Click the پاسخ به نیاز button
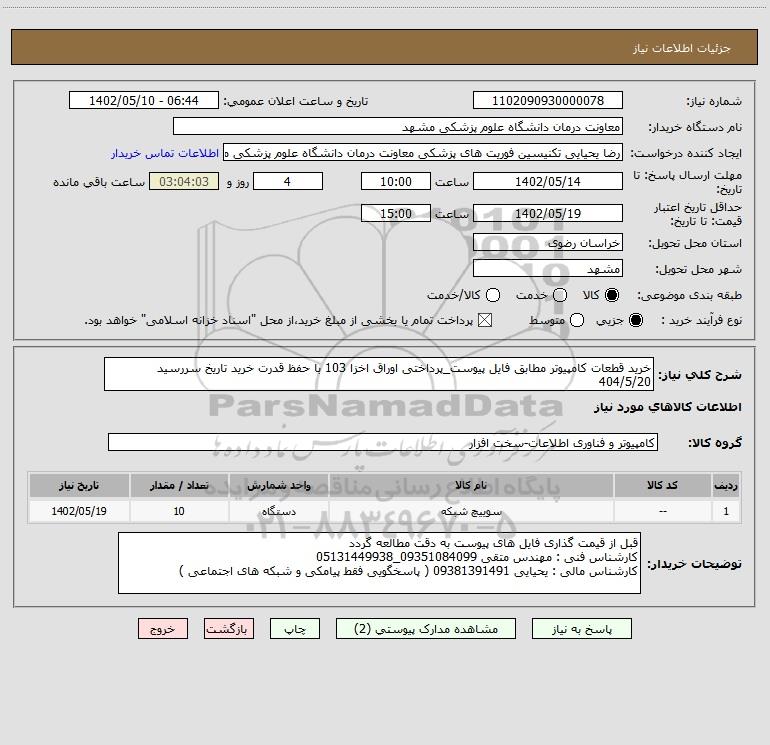This screenshot has width=770, height=745. (581, 629)
